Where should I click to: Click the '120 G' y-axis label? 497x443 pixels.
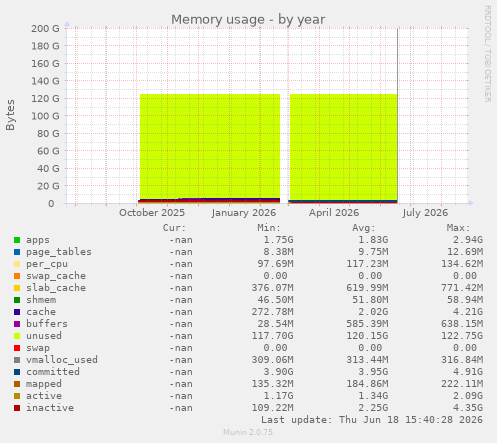(x=45, y=99)
